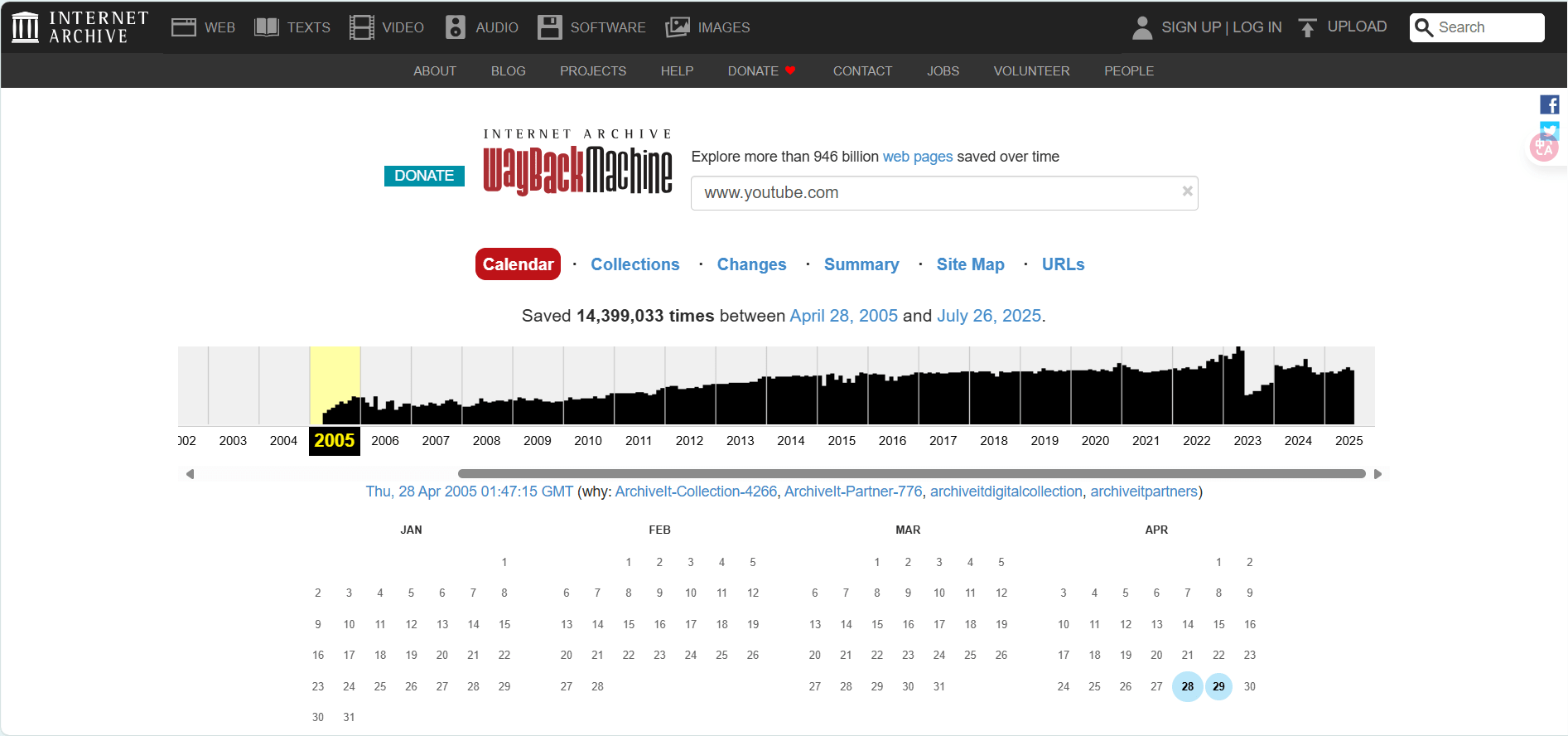The width and height of the screenshot is (1568, 736).
Task: Open the Web section icon
Action: click(183, 27)
